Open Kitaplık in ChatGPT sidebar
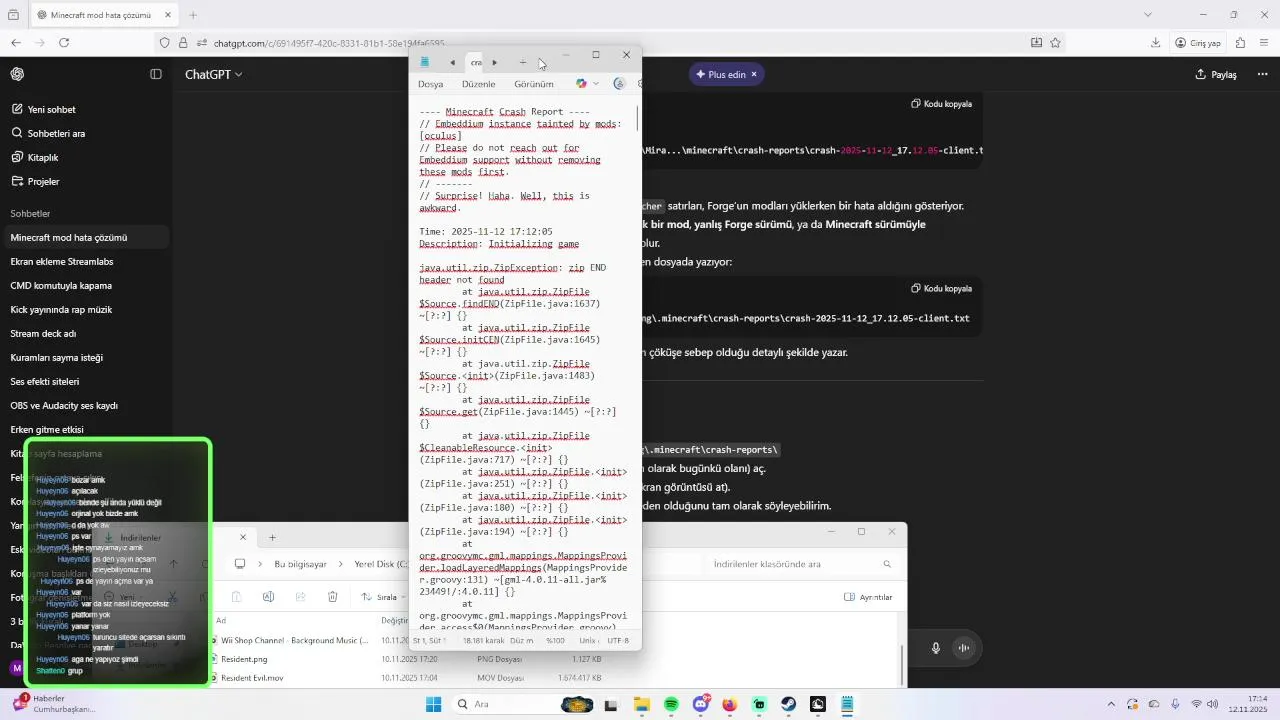Screen dimensions: 1280x720 (35, 158)
